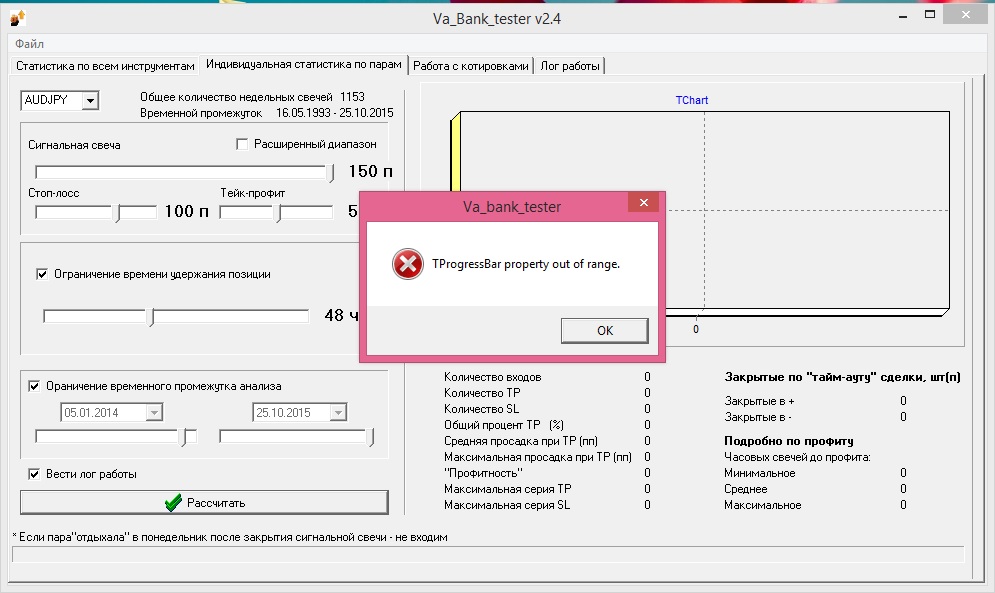The image size is (995, 593).
Task: Click the Минимальное label
Action: tap(760, 473)
